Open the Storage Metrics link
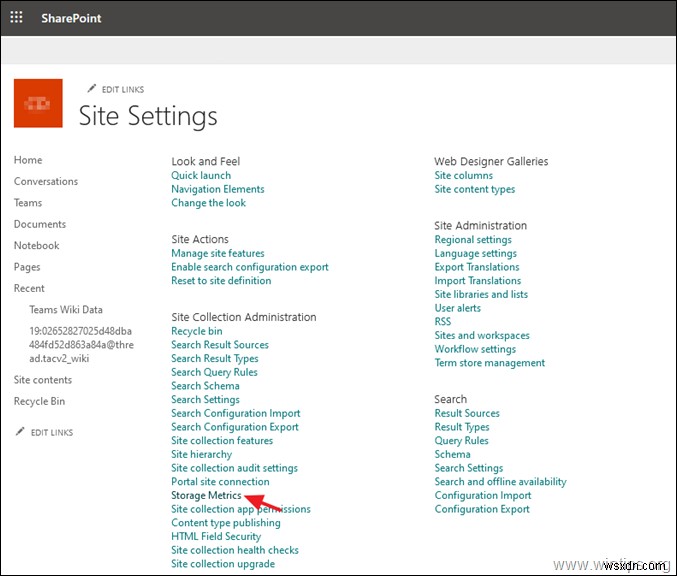 click(x=206, y=496)
